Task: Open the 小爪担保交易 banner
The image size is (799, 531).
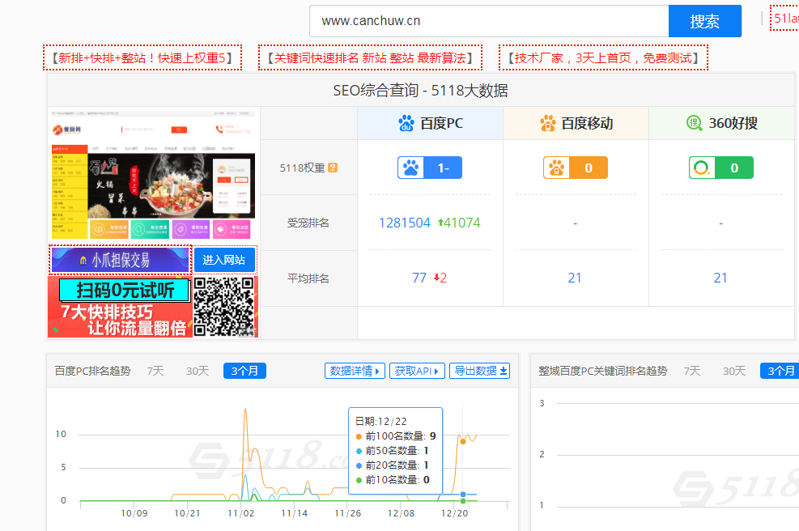Action: pyautogui.click(x=120, y=260)
